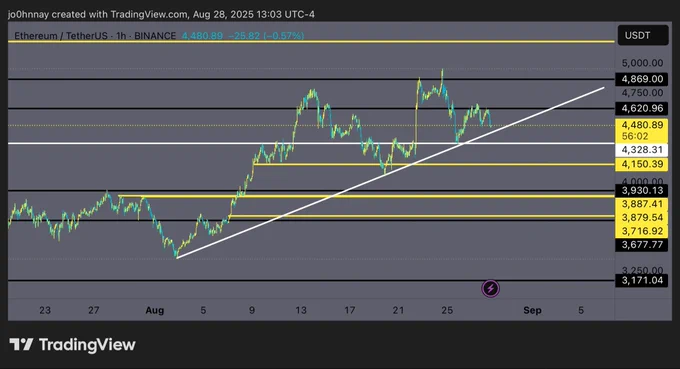680x369 pixels.
Task: Click the 23 date on time axis
Action: tap(45, 310)
